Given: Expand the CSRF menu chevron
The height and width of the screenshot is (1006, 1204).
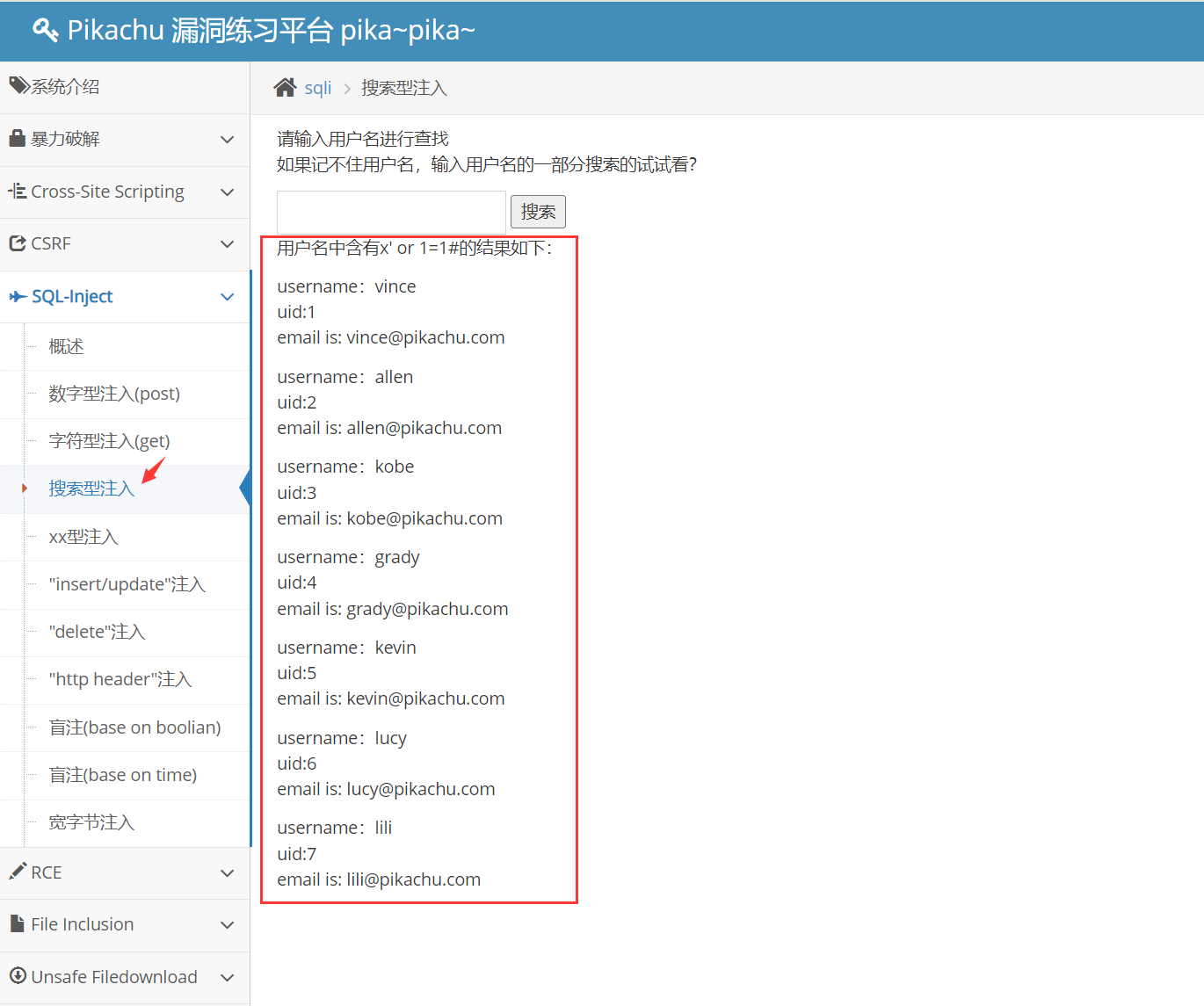Looking at the screenshot, I should click(x=228, y=244).
